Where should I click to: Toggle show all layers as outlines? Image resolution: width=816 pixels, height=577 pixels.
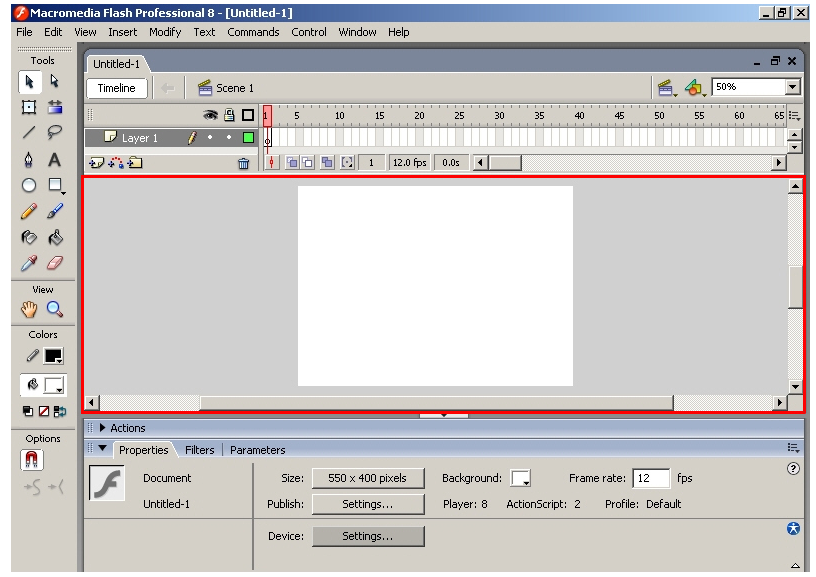[248, 115]
